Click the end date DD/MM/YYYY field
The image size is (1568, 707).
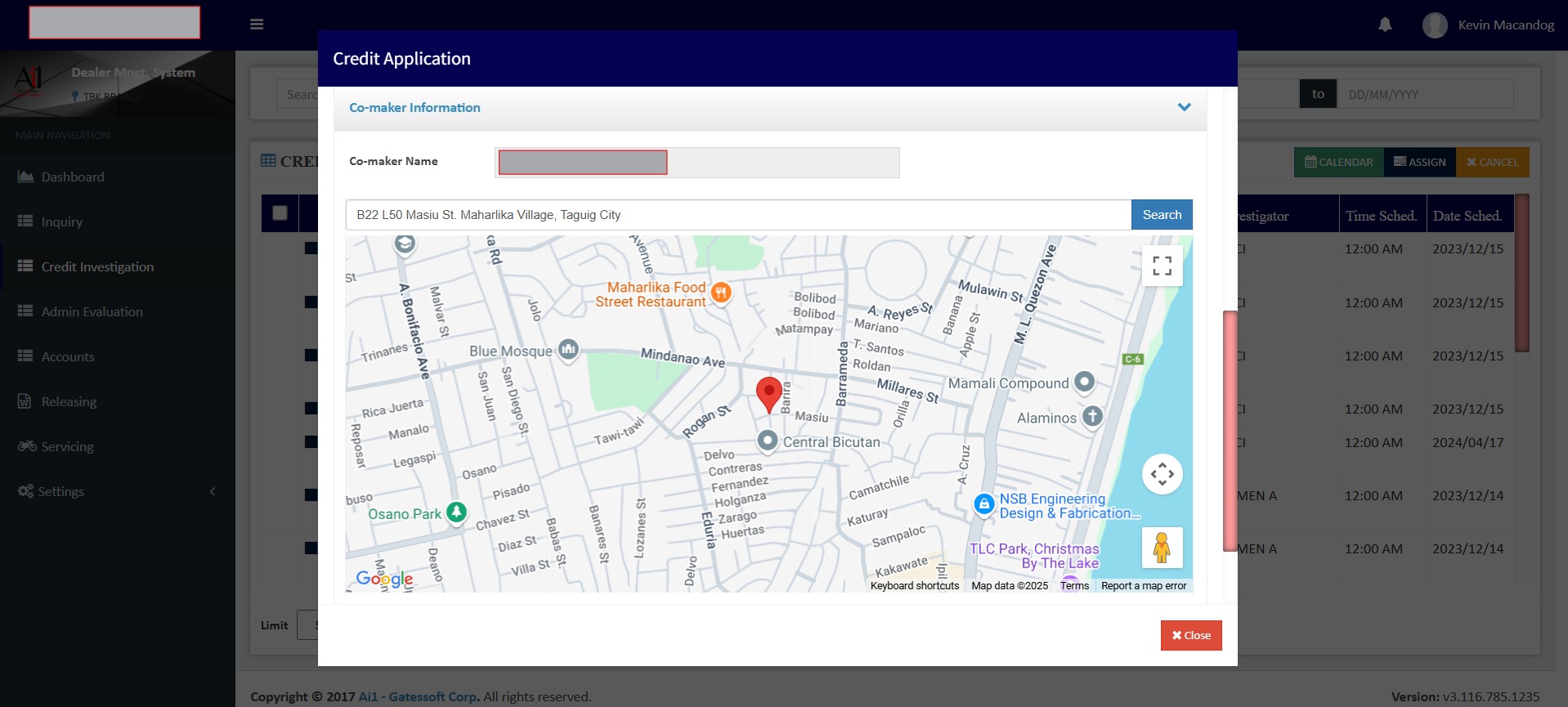click(x=1425, y=94)
